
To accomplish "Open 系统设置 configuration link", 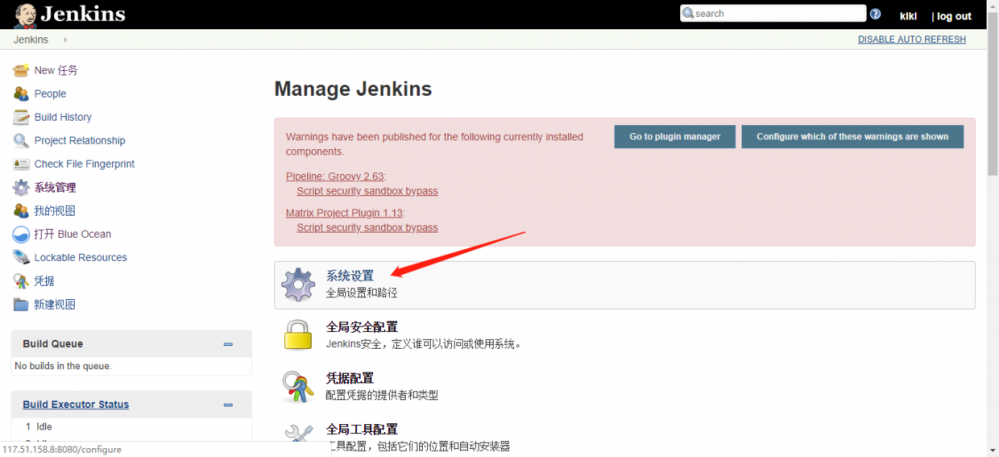I will pos(350,276).
